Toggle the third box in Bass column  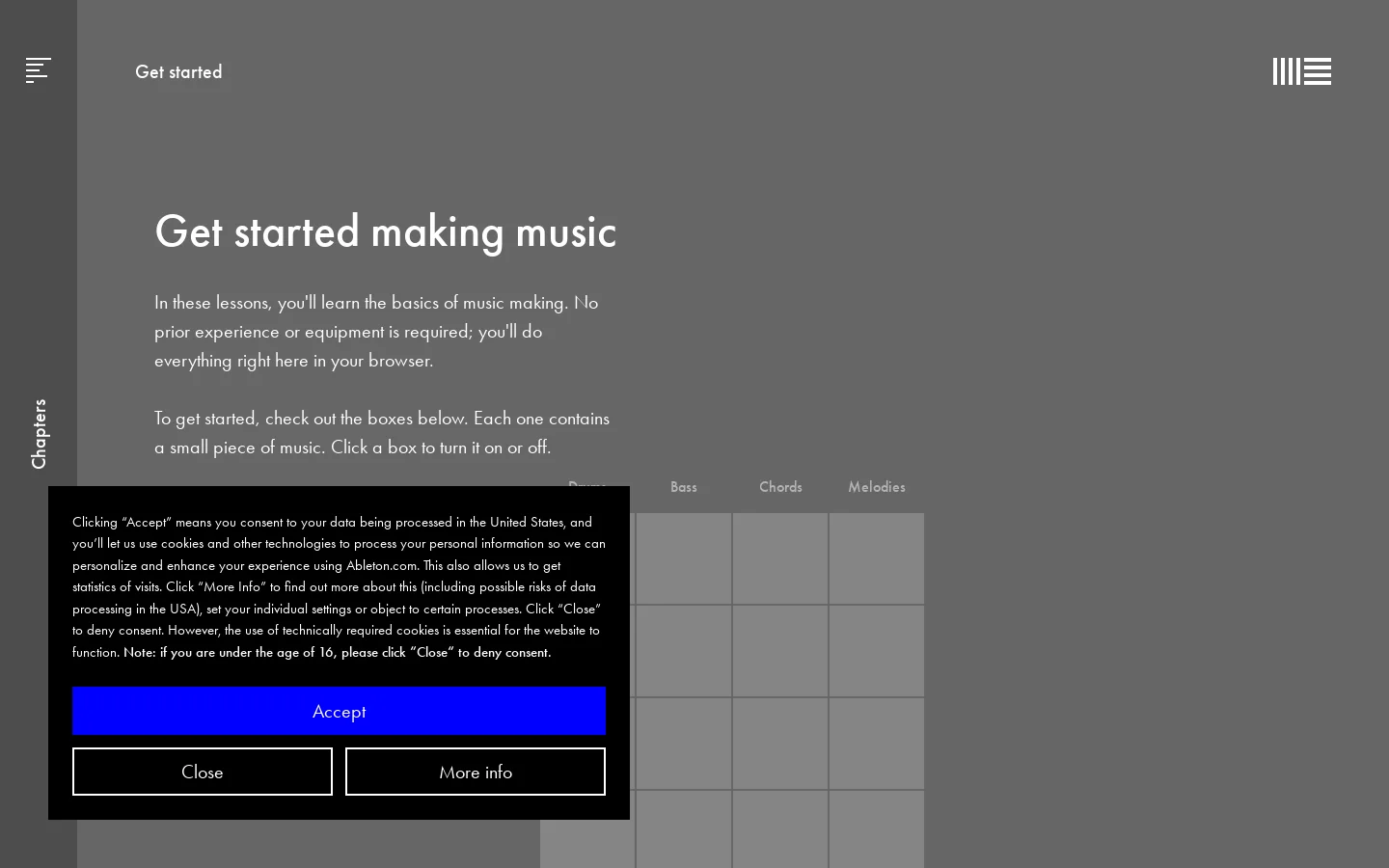[684, 744]
